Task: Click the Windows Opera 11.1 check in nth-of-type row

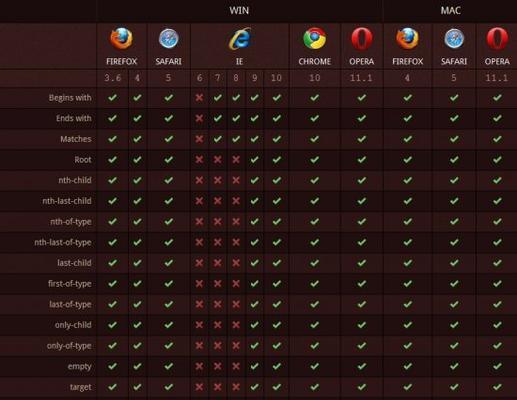Action: point(362,222)
